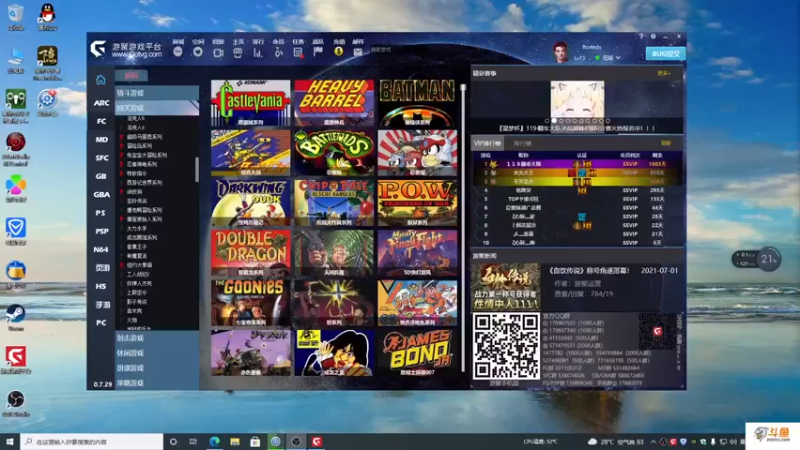Open the Steam desktop shortcut
The width and height of the screenshot is (800, 450).
(x=16, y=316)
